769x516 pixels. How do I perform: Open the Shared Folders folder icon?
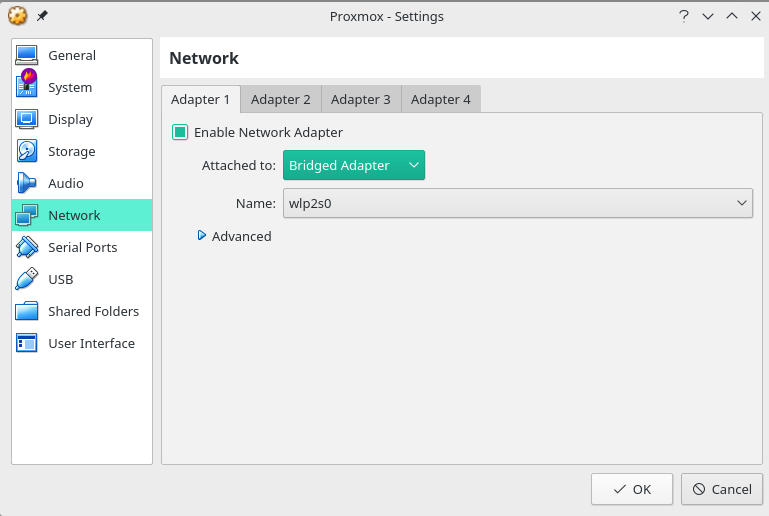[x=26, y=311]
